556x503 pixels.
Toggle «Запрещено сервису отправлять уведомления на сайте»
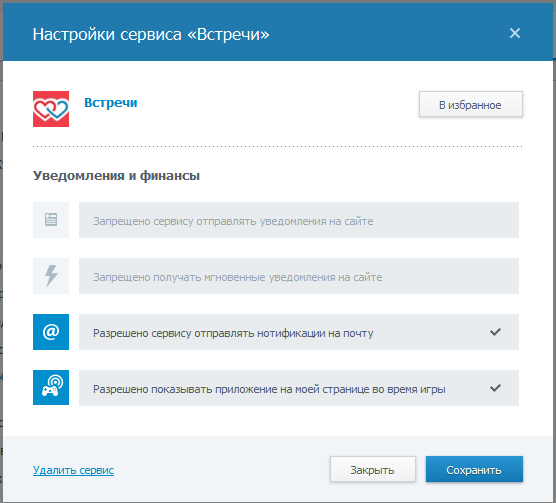(299, 220)
